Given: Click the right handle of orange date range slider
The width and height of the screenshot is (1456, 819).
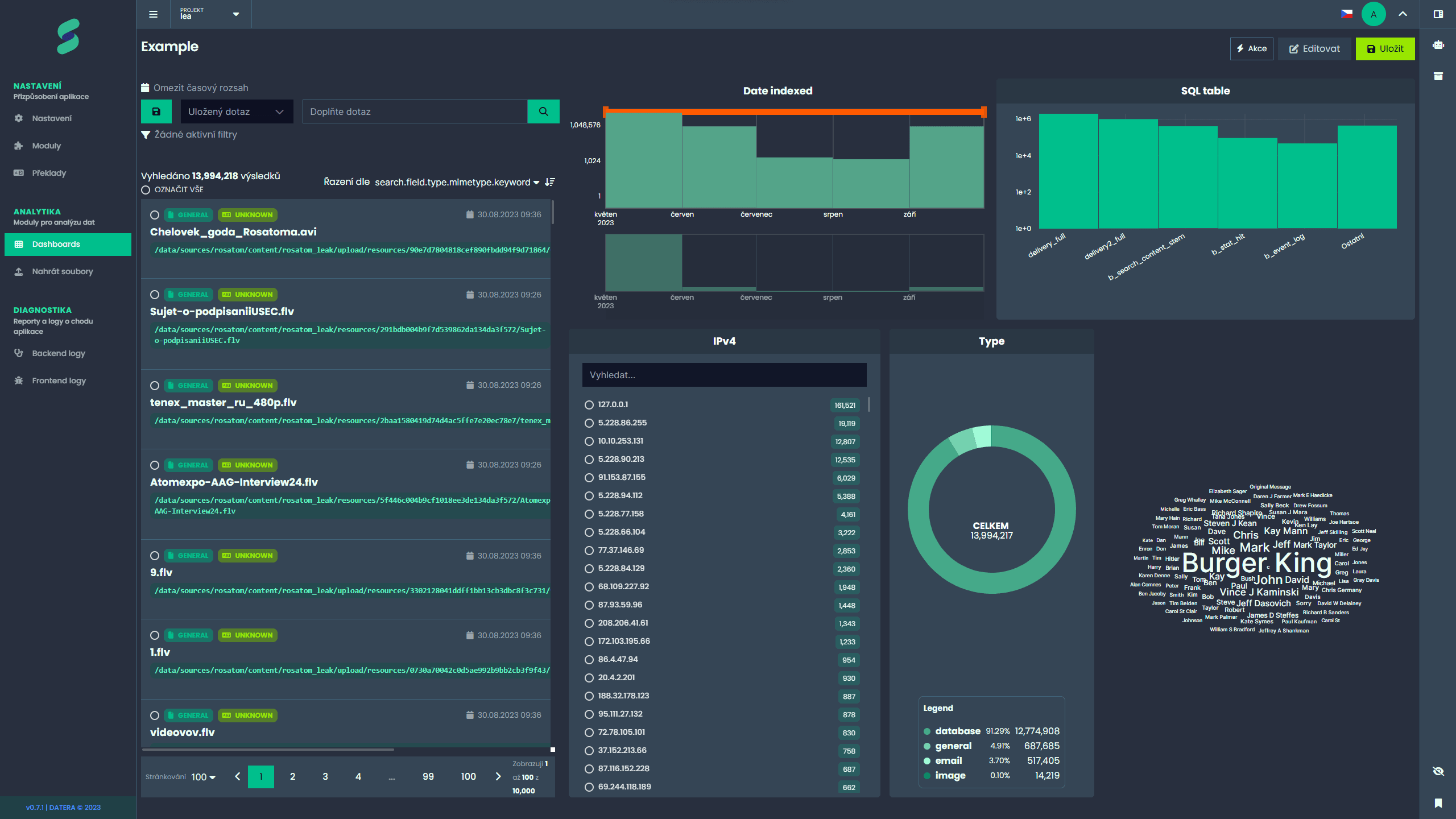Looking at the screenshot, I should (x=983, y=112).
